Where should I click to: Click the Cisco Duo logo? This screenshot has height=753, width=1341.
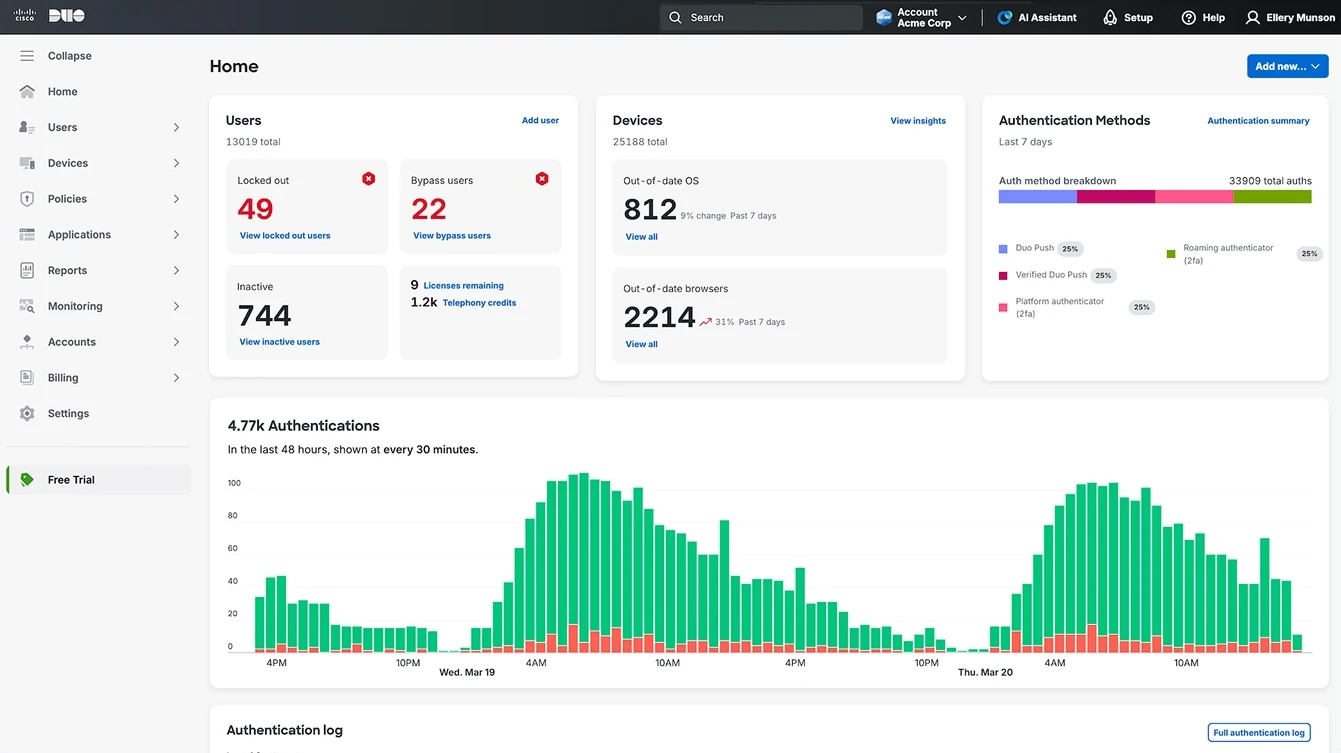[49, 16]
